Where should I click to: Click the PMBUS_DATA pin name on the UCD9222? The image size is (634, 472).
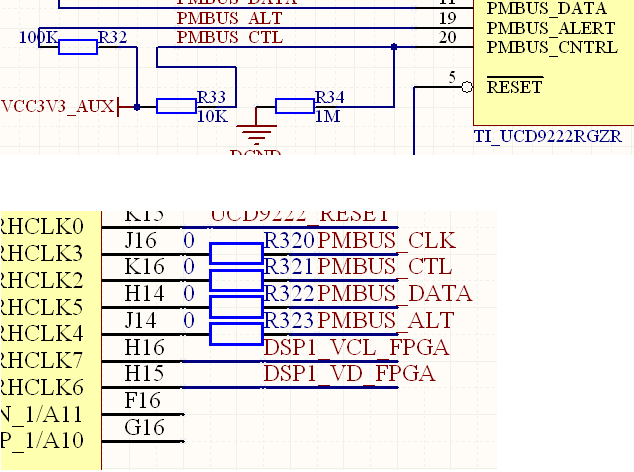[546, 8]
